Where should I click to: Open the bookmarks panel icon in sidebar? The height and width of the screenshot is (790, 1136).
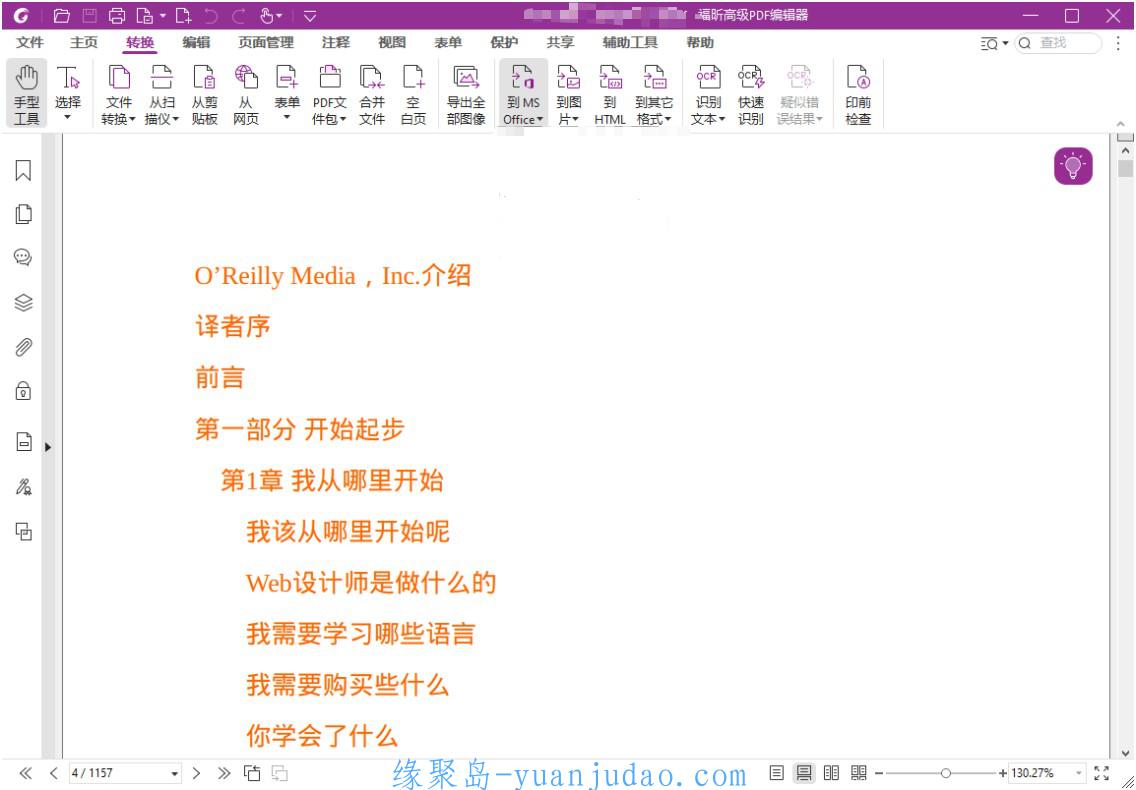tap(23, 171)
